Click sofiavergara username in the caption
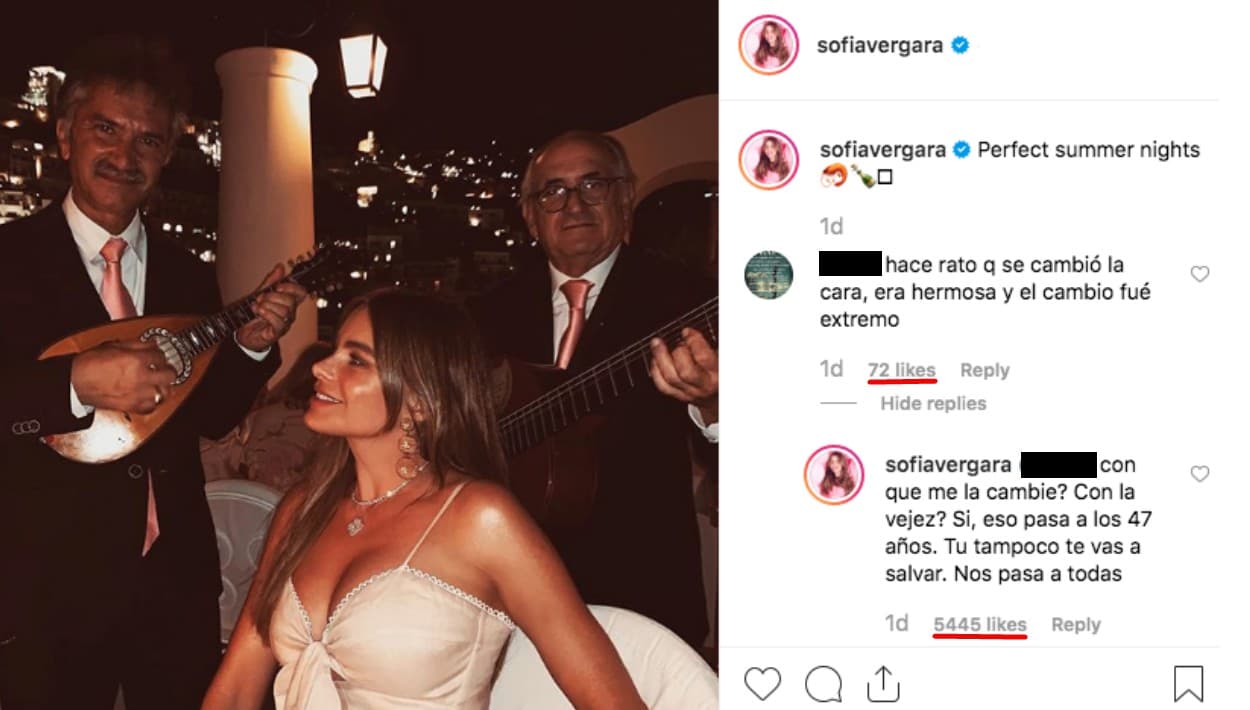 886,151
